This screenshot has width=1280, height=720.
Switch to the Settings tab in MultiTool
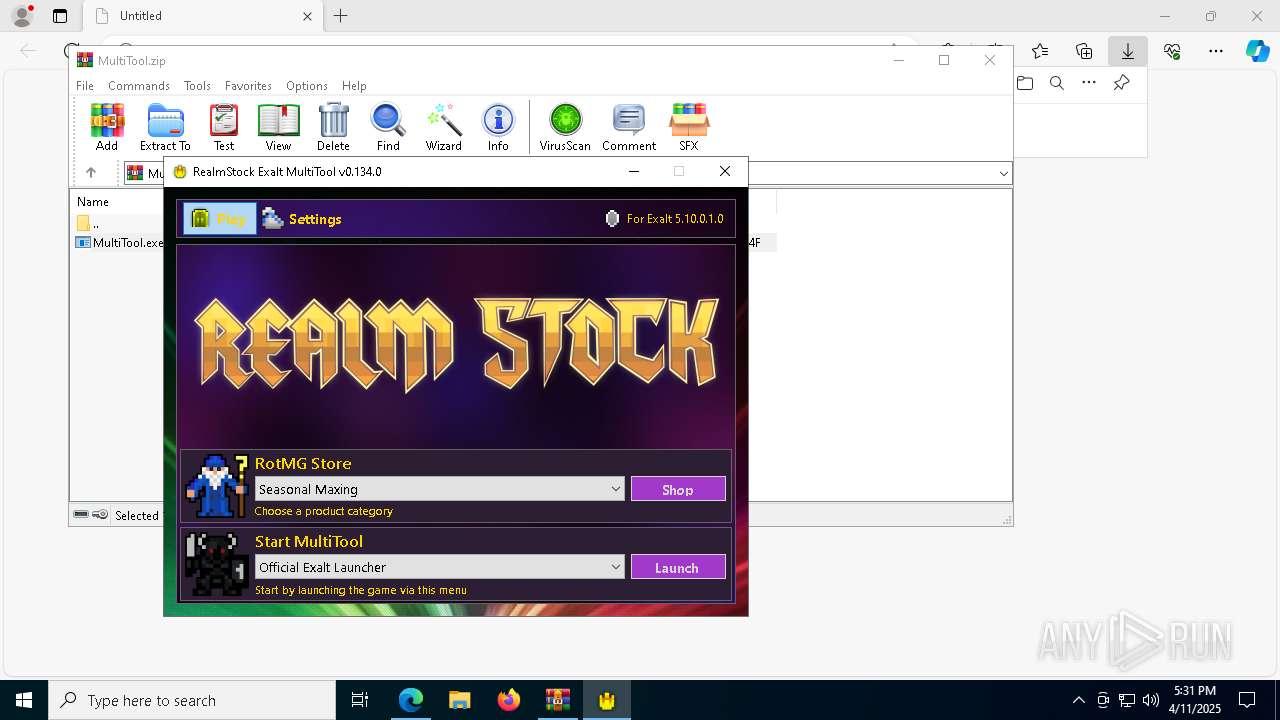[301, 219]
